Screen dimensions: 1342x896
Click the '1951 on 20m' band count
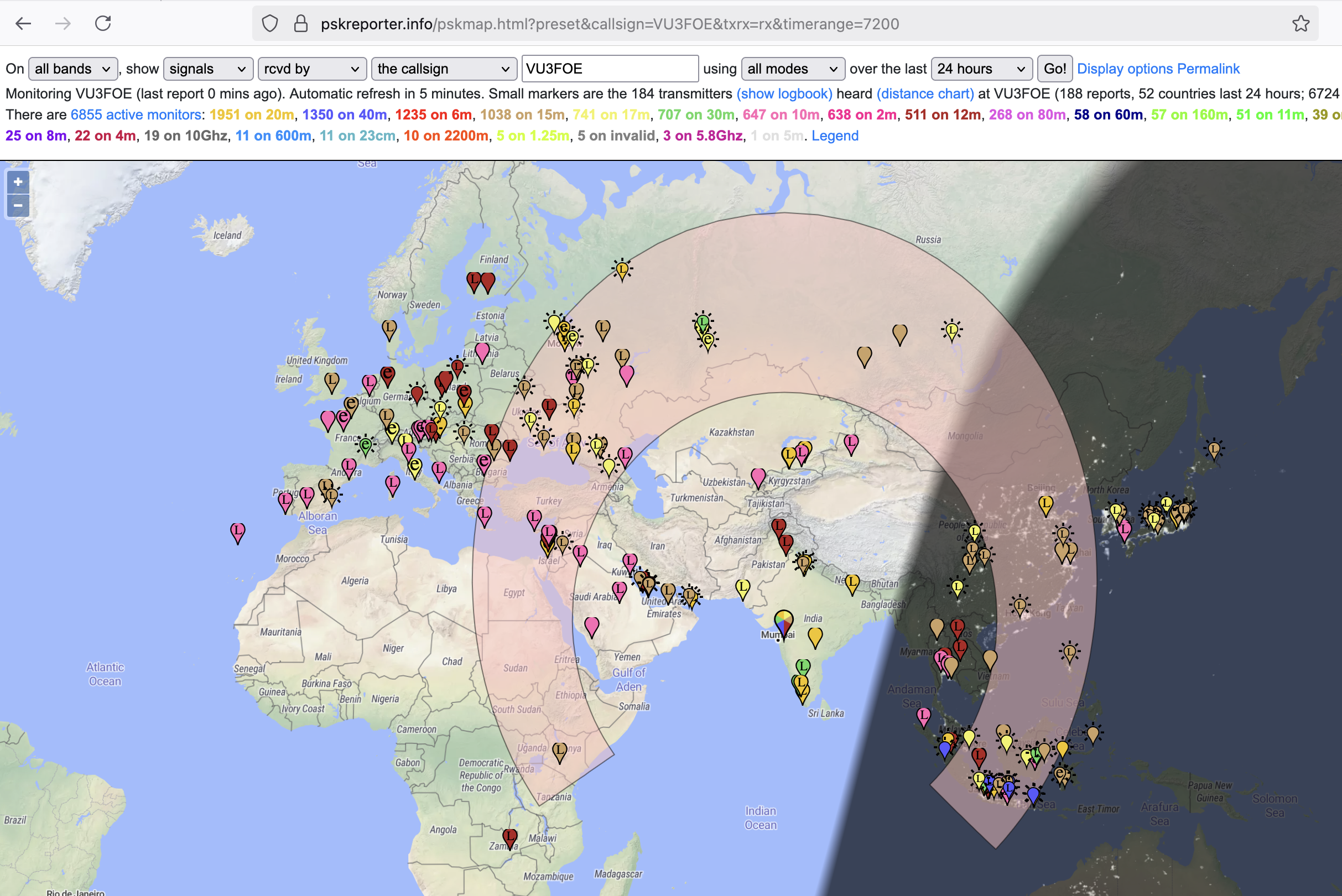point(252,115)
